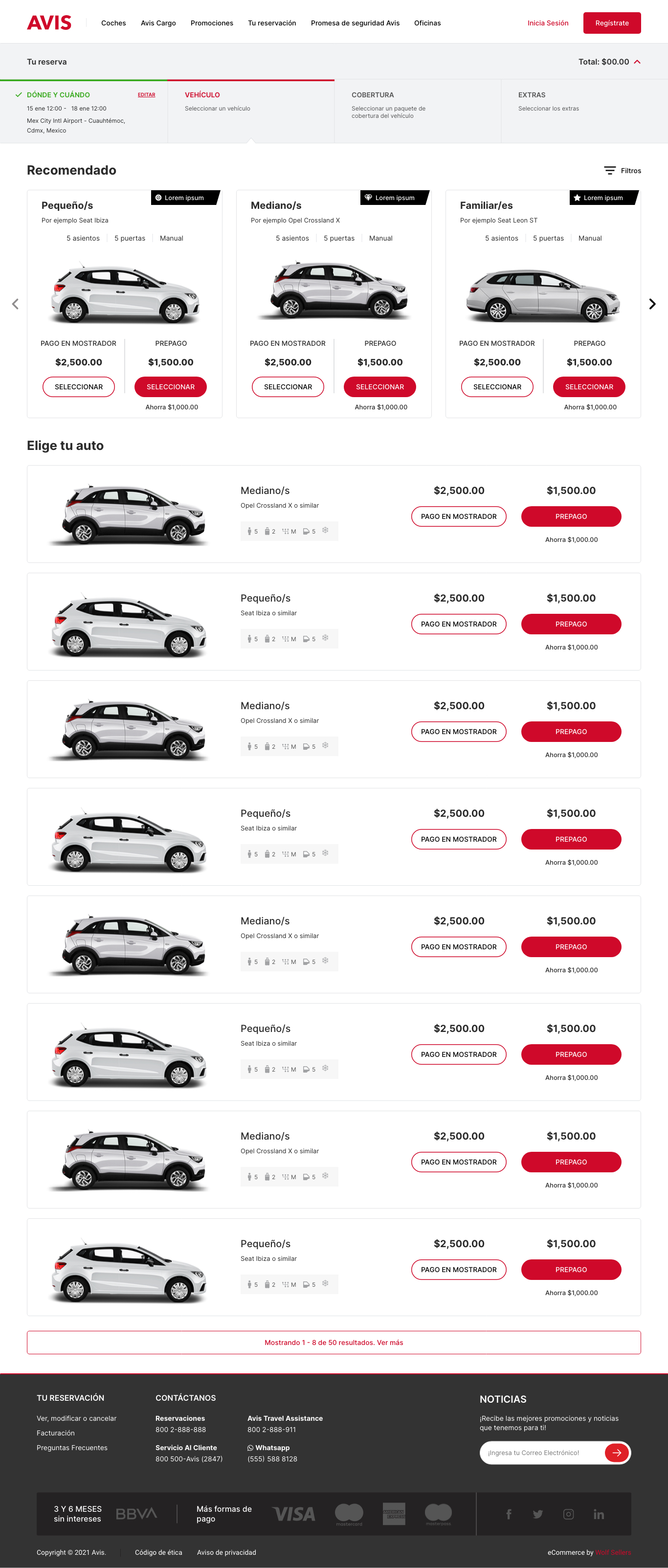Click the newsletter email input field
Image resolution: width=668 pixels, height=1568 pixels.
541,1453
